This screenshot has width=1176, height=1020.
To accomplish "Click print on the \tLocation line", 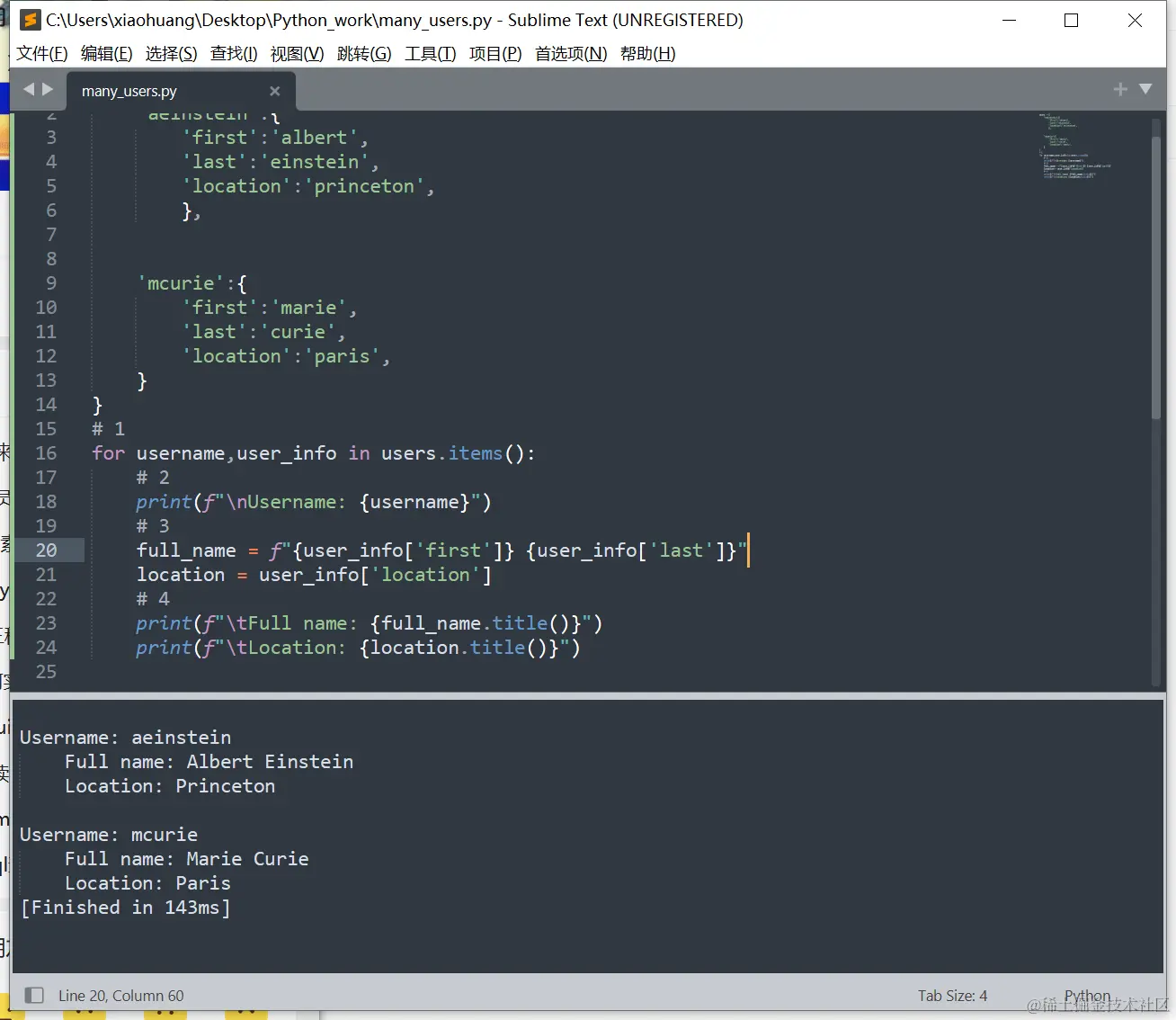I will point(164,648).
